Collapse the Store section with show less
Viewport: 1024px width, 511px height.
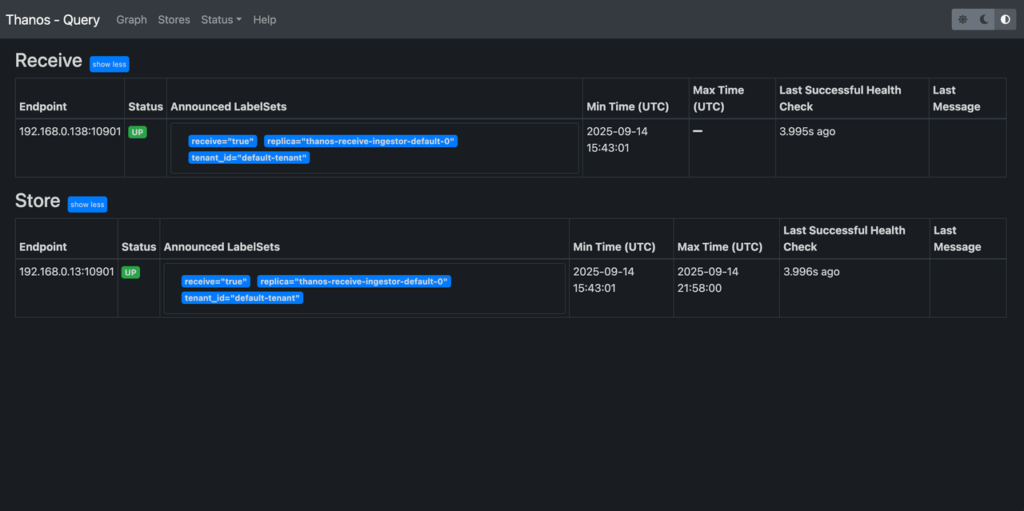click(88, 205)
